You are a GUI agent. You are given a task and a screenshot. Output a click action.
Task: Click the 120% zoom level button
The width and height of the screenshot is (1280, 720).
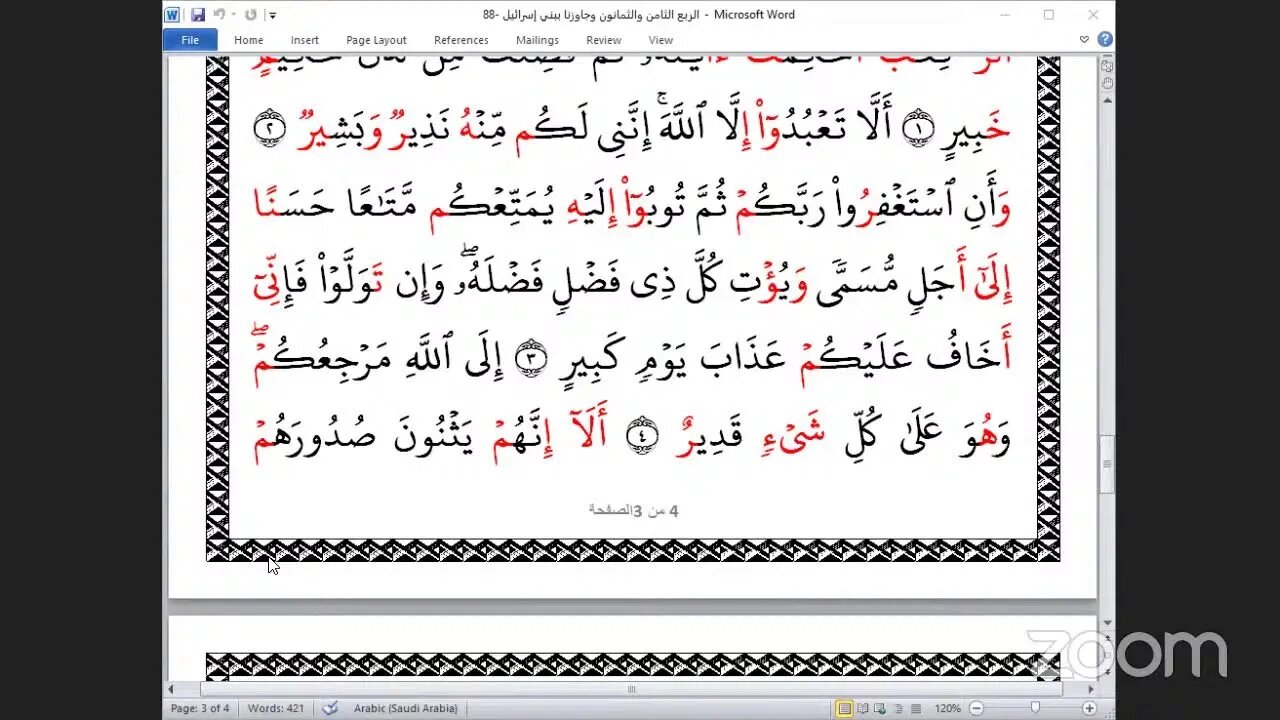pos(946,708)
